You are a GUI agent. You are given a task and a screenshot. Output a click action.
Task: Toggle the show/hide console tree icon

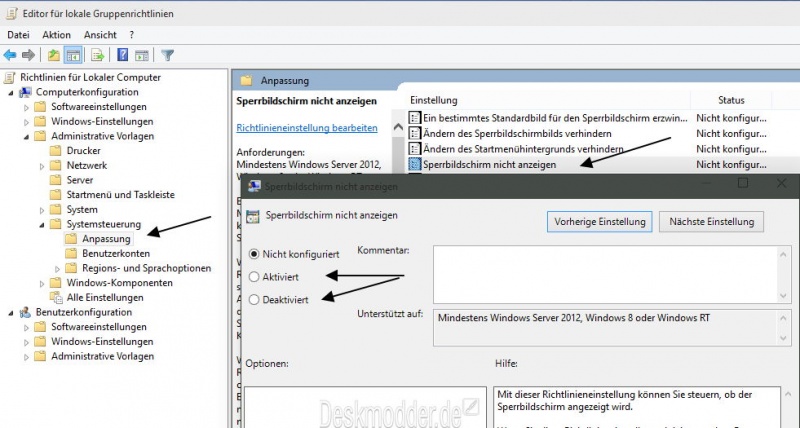coord(73,55)
